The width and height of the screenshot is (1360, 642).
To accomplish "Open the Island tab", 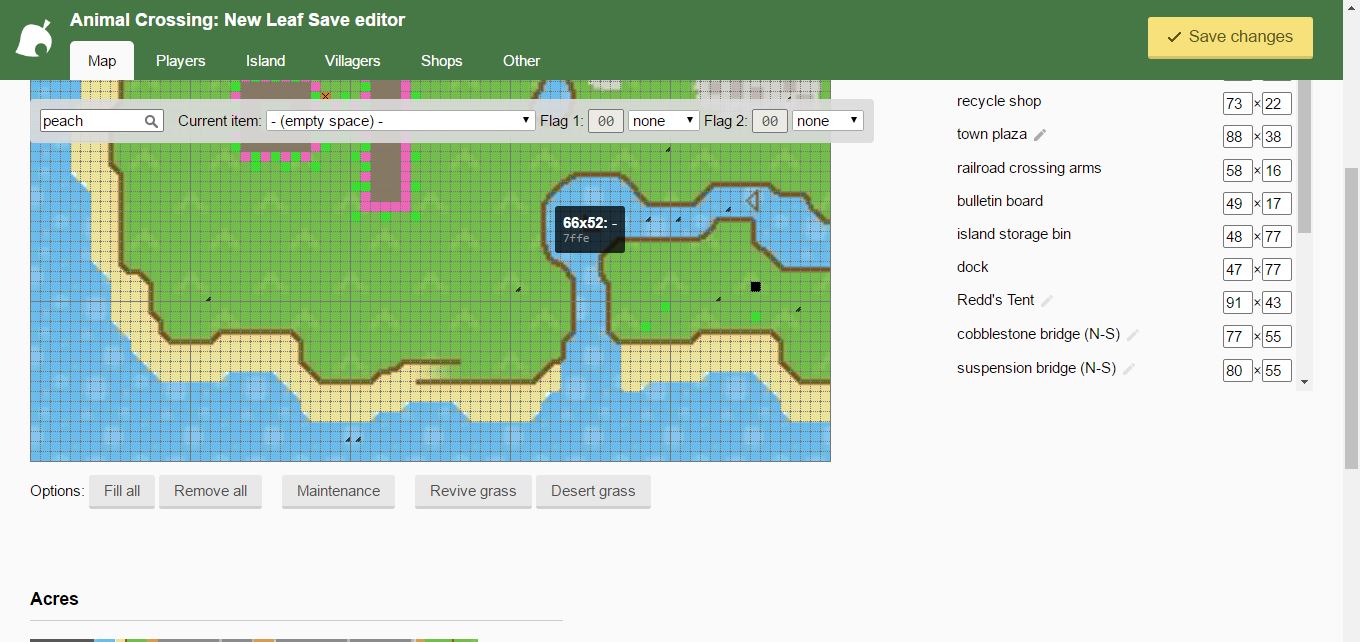I will pyautogui.click(x=266, y=61).
